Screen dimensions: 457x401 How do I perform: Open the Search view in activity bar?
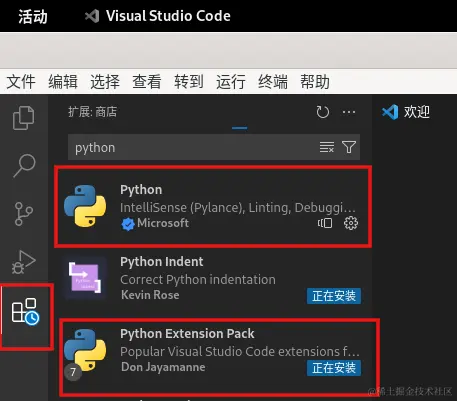coord(24,165)
